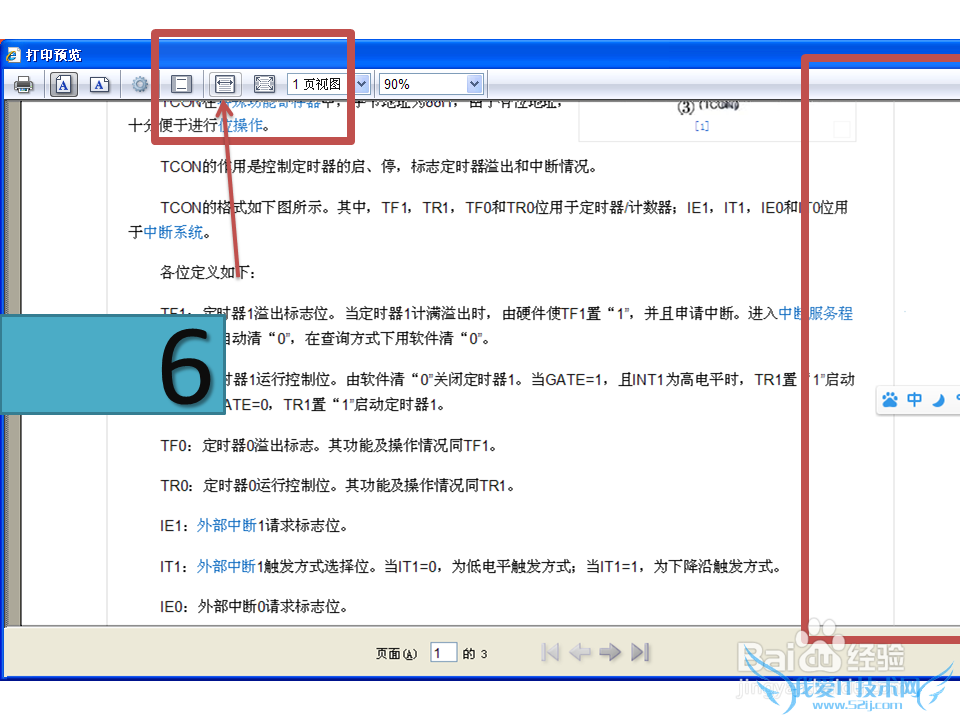Screen dimensions: 960x720
Task: Click the IE icon in print preview title bar
Action: coord(13,55)
